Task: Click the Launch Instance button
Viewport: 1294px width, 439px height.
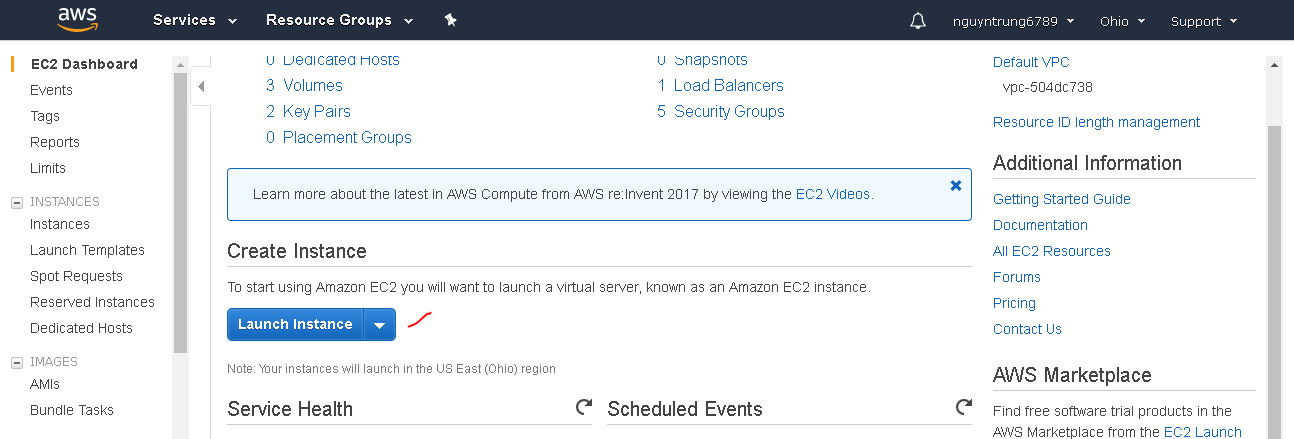Action: [295, 324]
